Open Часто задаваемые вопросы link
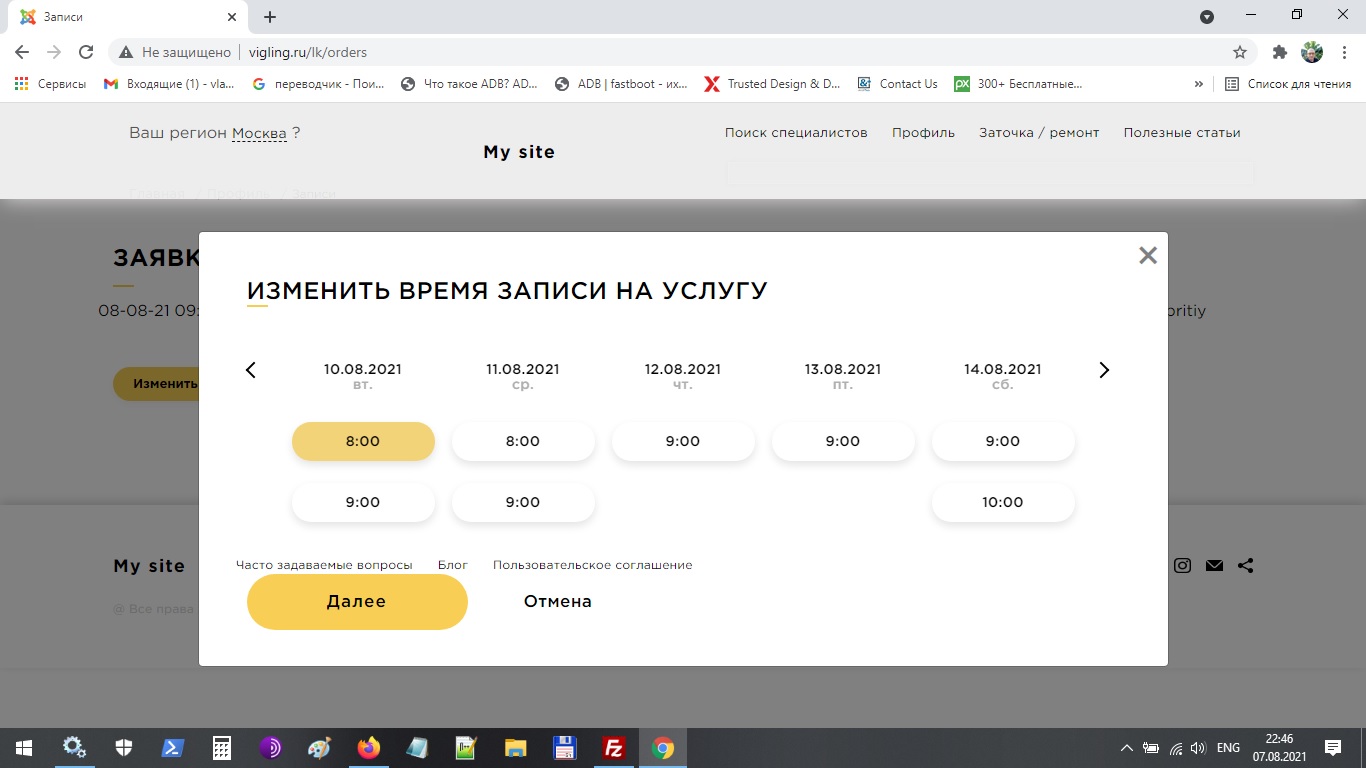 (324, 565)
